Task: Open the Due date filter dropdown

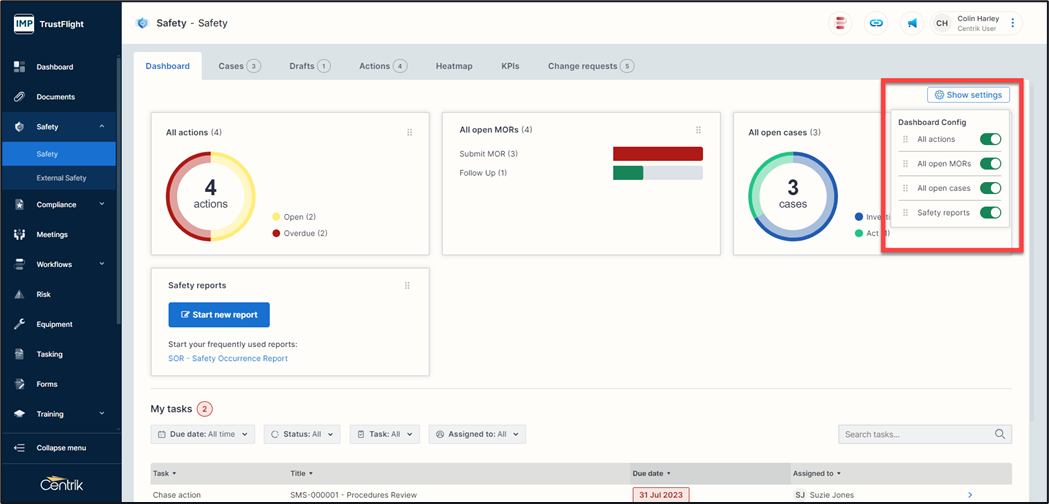Action: click(202, 434)
